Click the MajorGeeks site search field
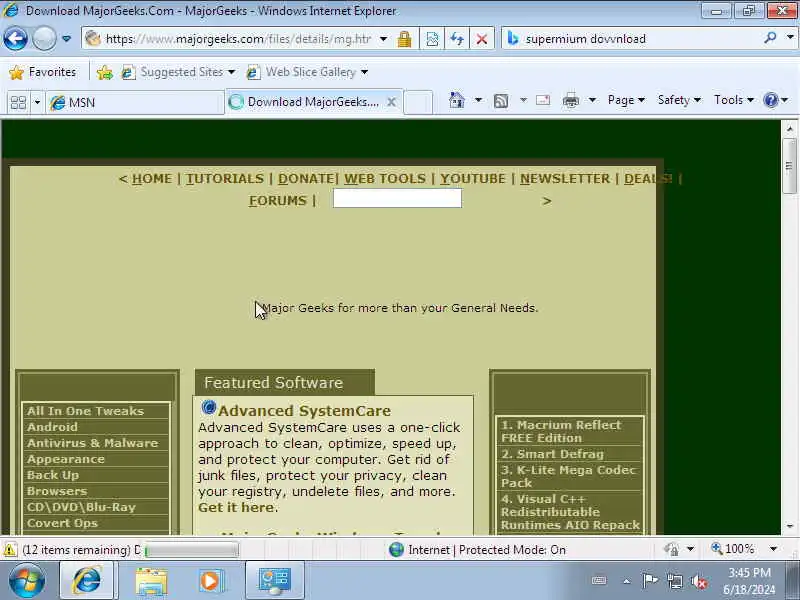This screenshot has height=600, width=800. tap(397, 198)
